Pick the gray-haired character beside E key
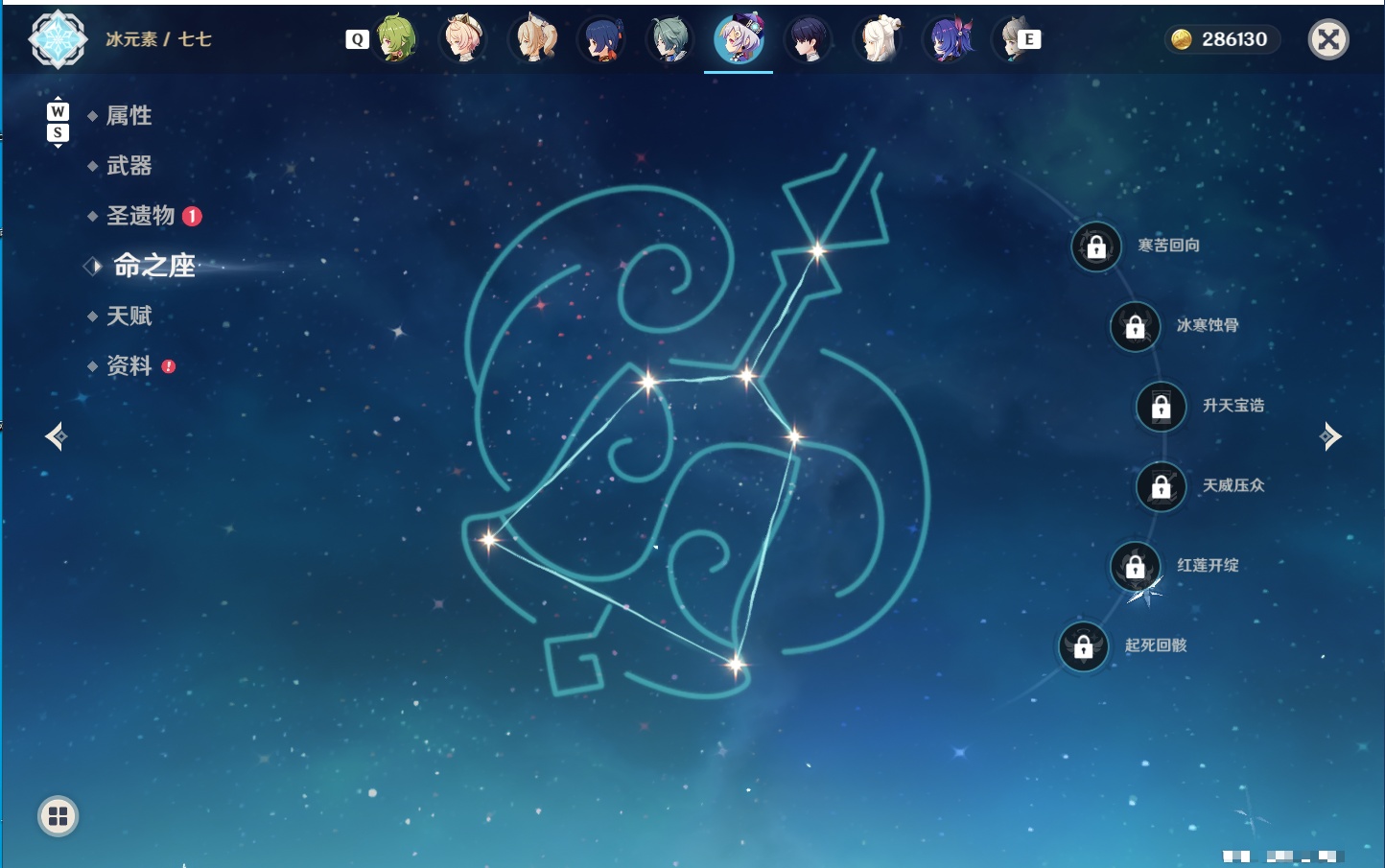 click(1010, 39)
